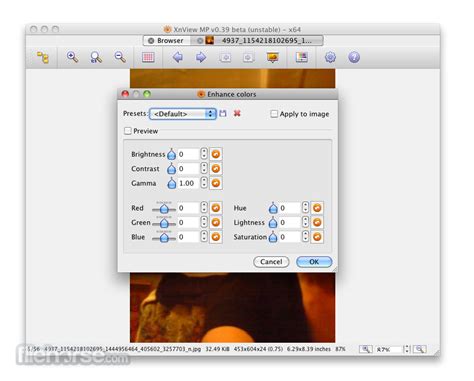The image size is (474, 381).
Task: Reset Brightness with its orange reset button
Action: coord(216,154)
